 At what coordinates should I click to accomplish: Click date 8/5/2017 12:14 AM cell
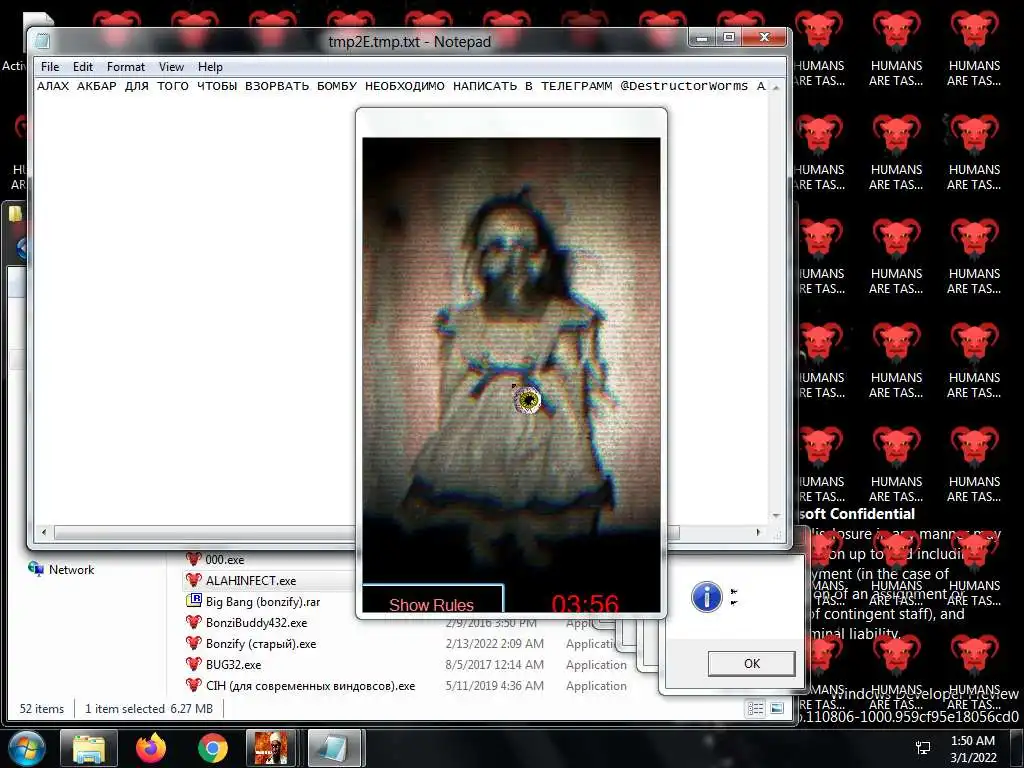click(494, 664)
